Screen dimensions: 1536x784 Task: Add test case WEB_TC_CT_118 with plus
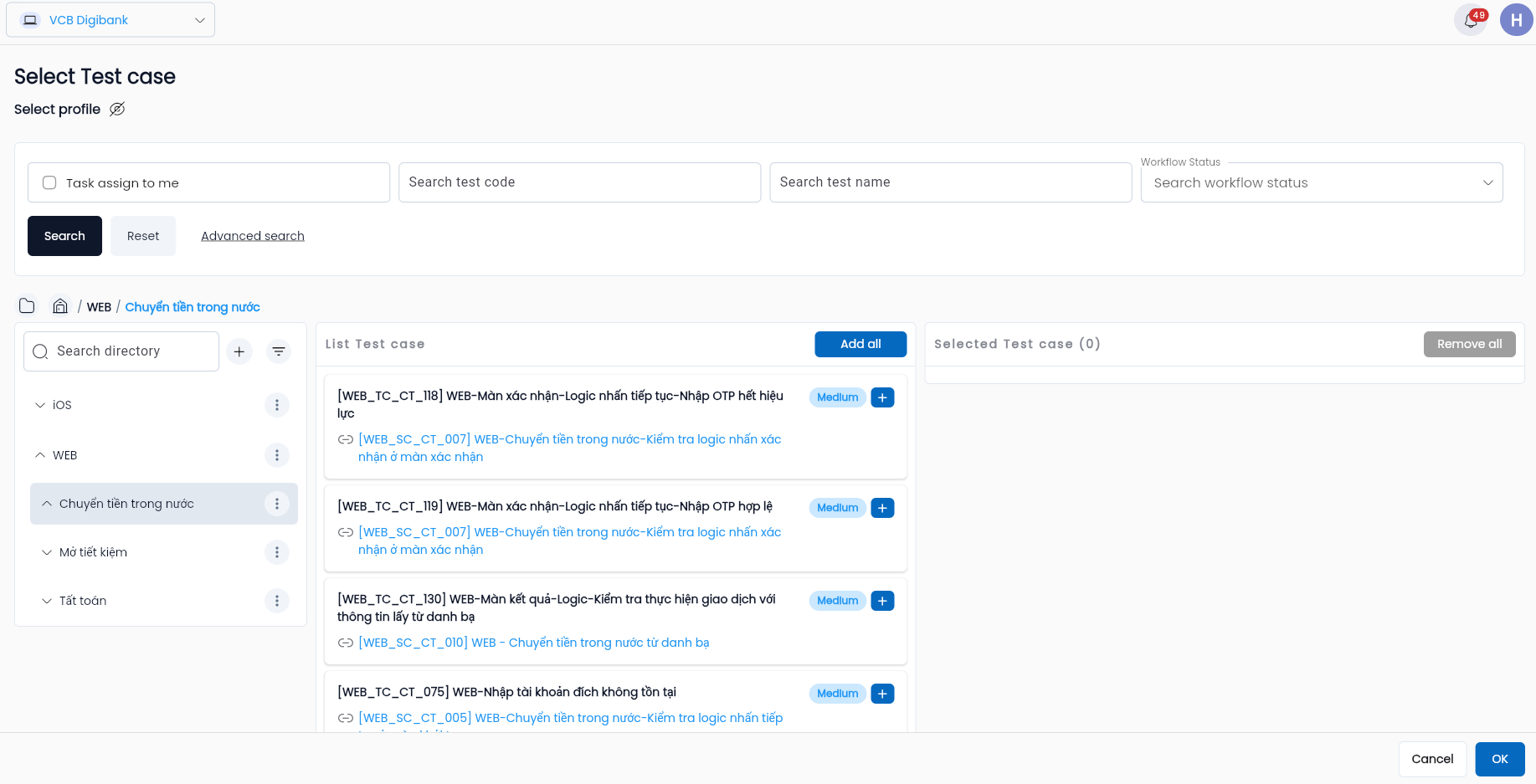point(882,397)
